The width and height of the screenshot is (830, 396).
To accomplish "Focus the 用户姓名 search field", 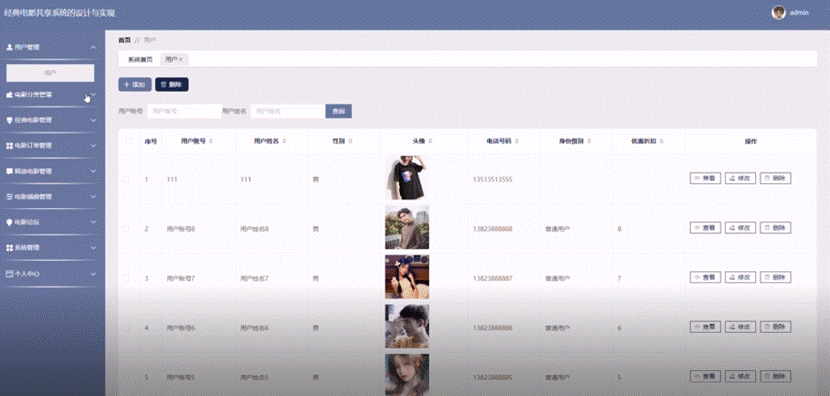I will tap(287, 111).
